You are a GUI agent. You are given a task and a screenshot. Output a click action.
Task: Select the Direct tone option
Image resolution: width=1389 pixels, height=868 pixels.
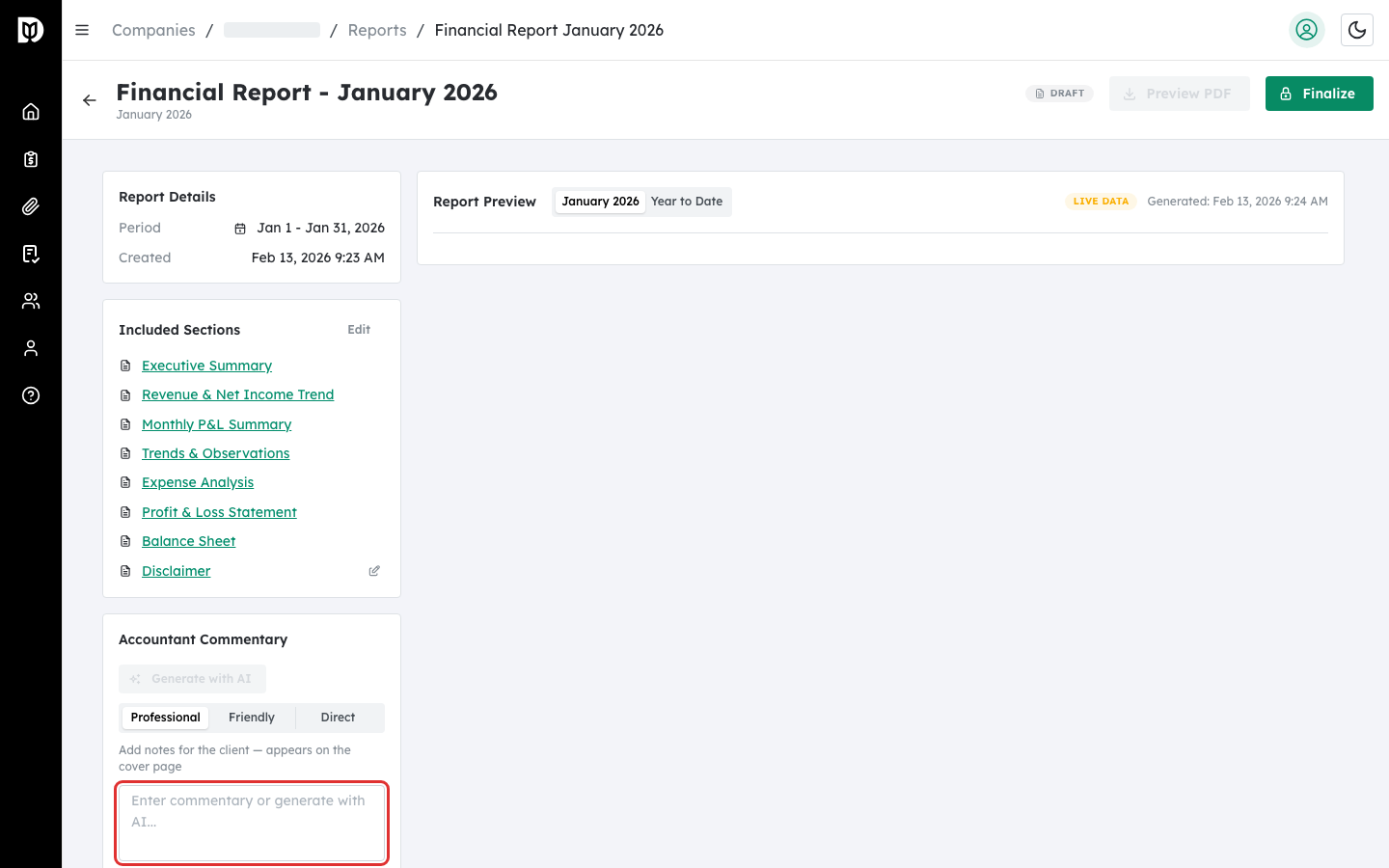point(338,718)
